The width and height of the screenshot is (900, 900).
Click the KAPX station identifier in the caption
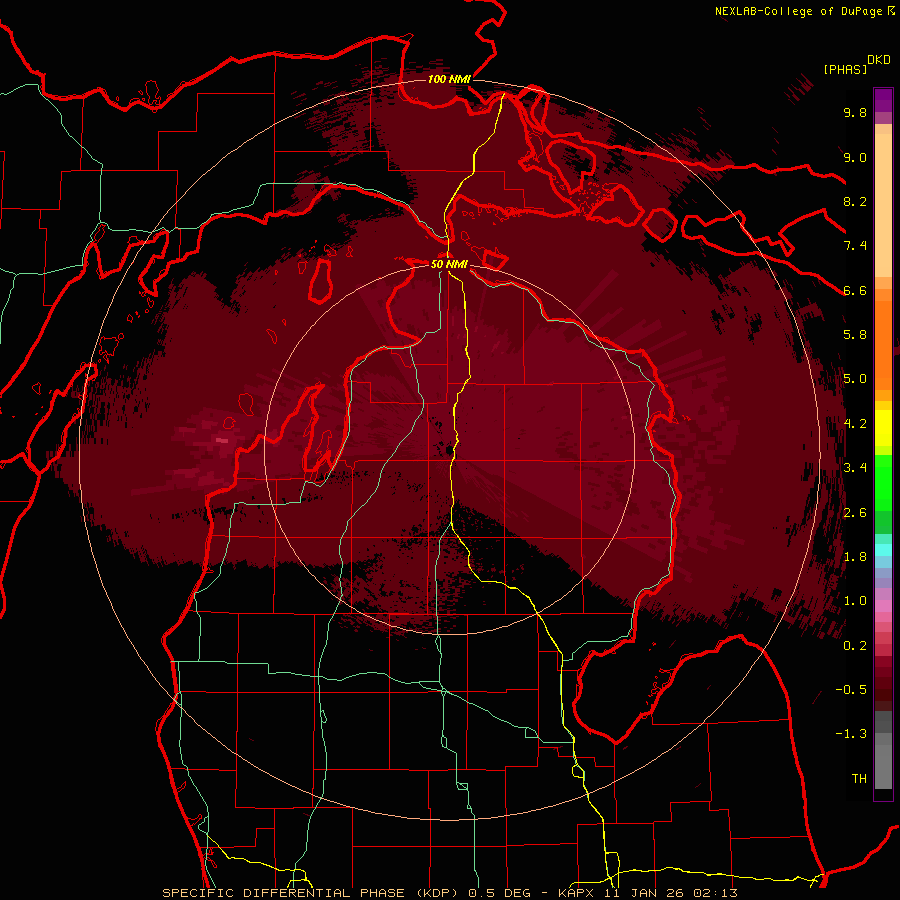click(574, 893)
